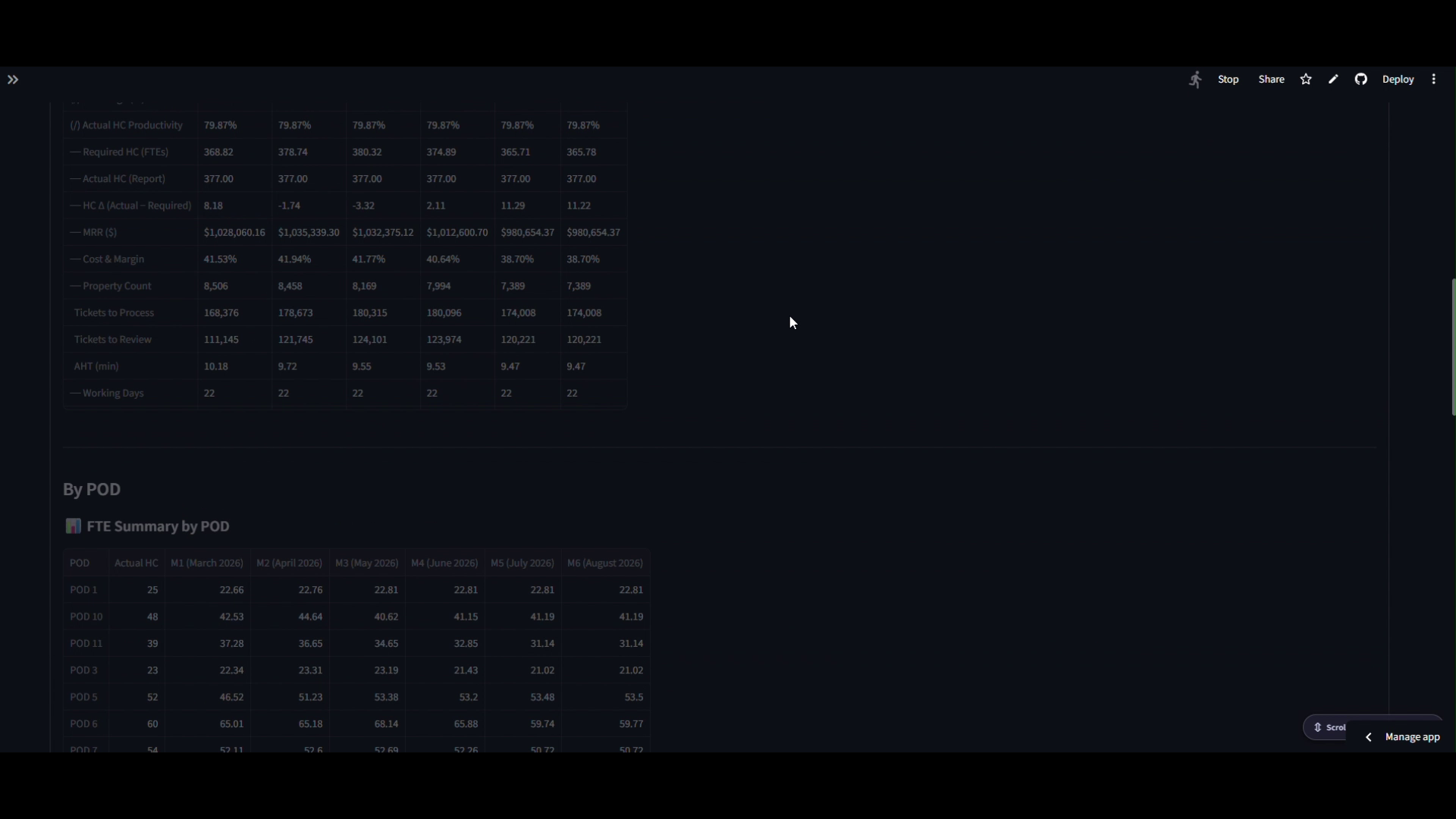Expand the sidebar with double-chevron icon

click(13, 80)
